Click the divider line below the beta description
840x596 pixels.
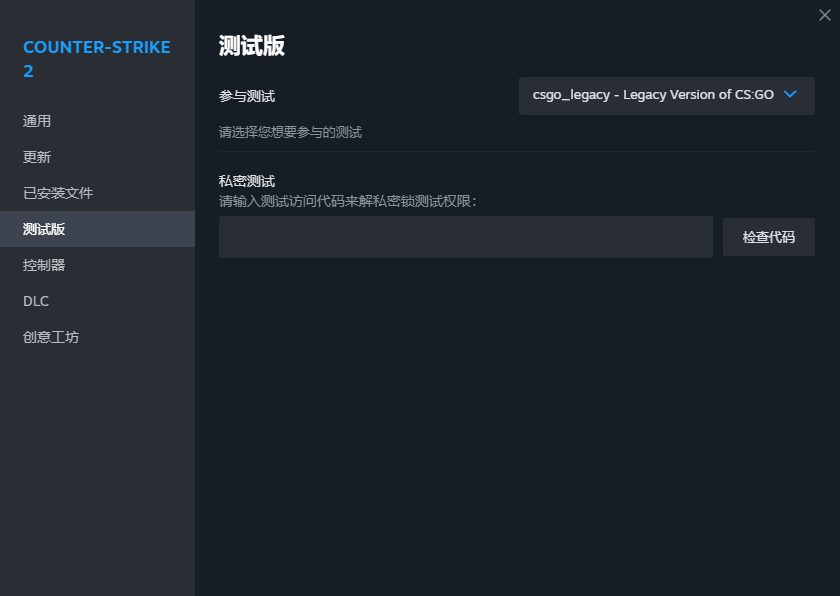click(x=516, y=151)
